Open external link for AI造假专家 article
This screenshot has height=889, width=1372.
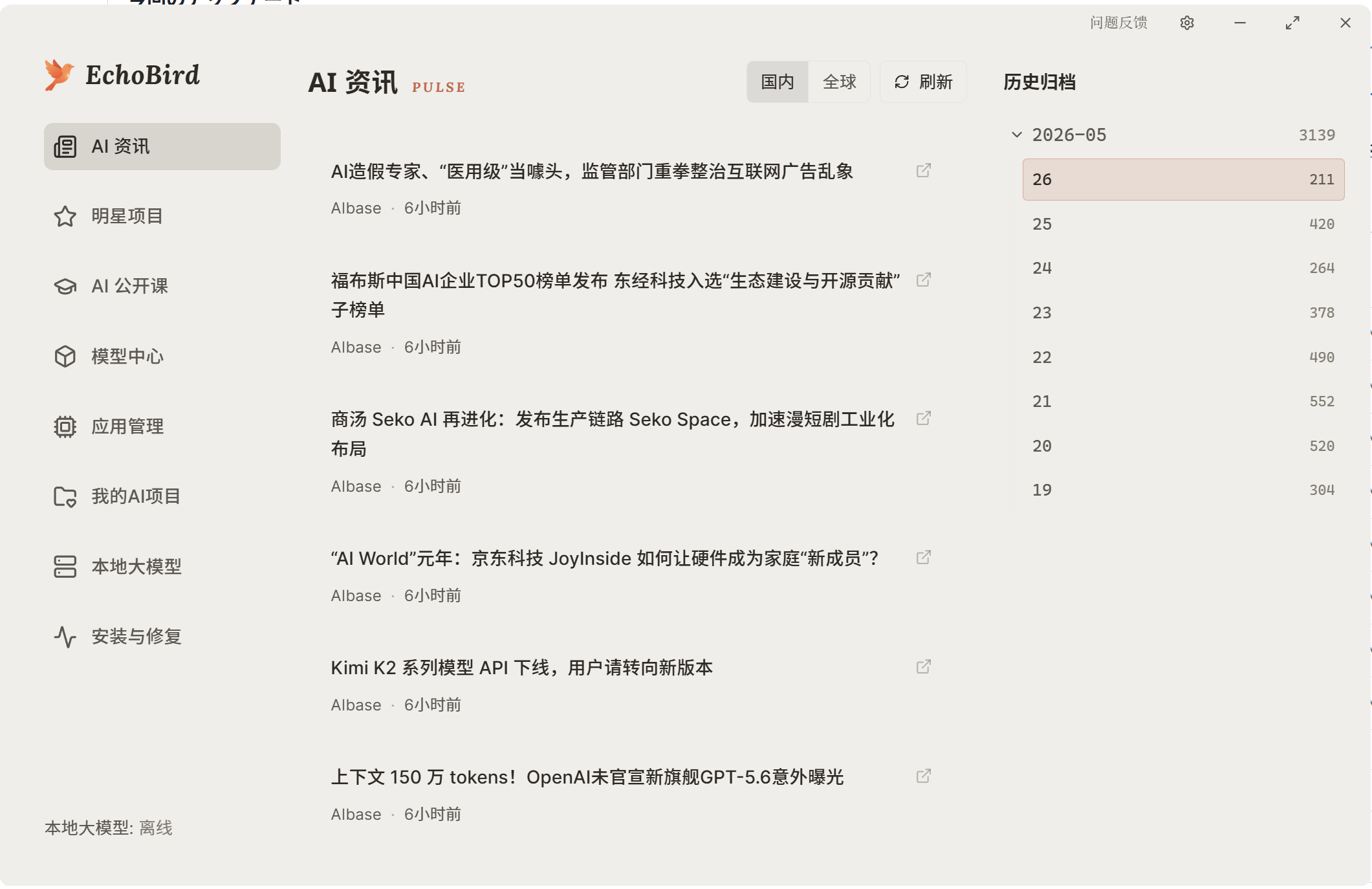[924, 170]
